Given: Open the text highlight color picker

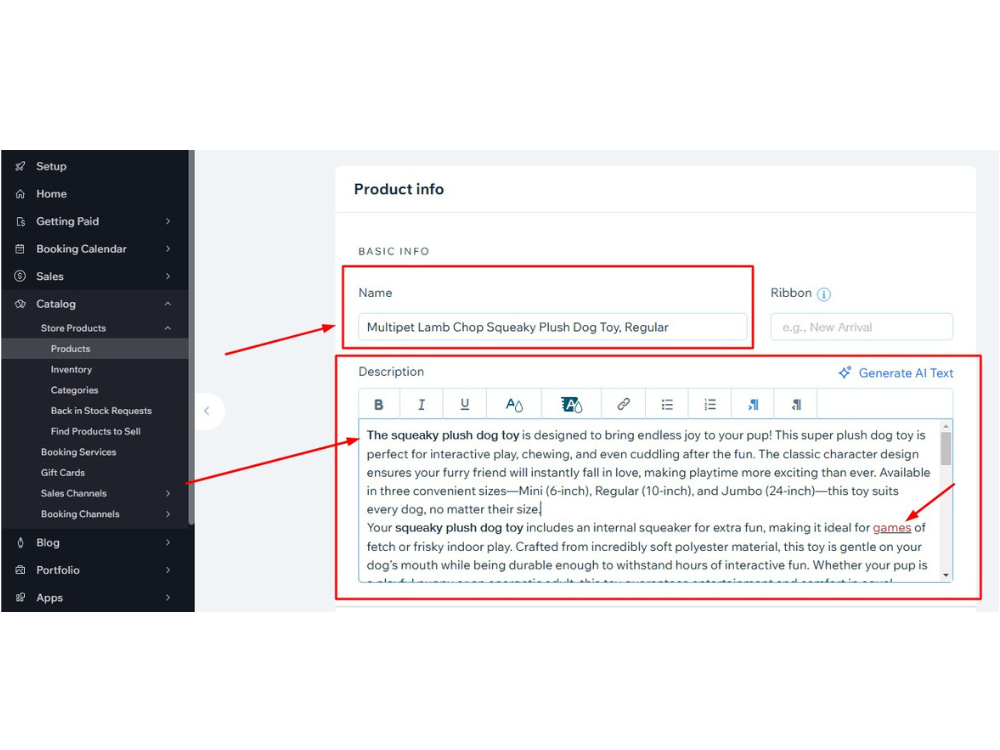Looking at the screenshot, I should coord(571,404).
